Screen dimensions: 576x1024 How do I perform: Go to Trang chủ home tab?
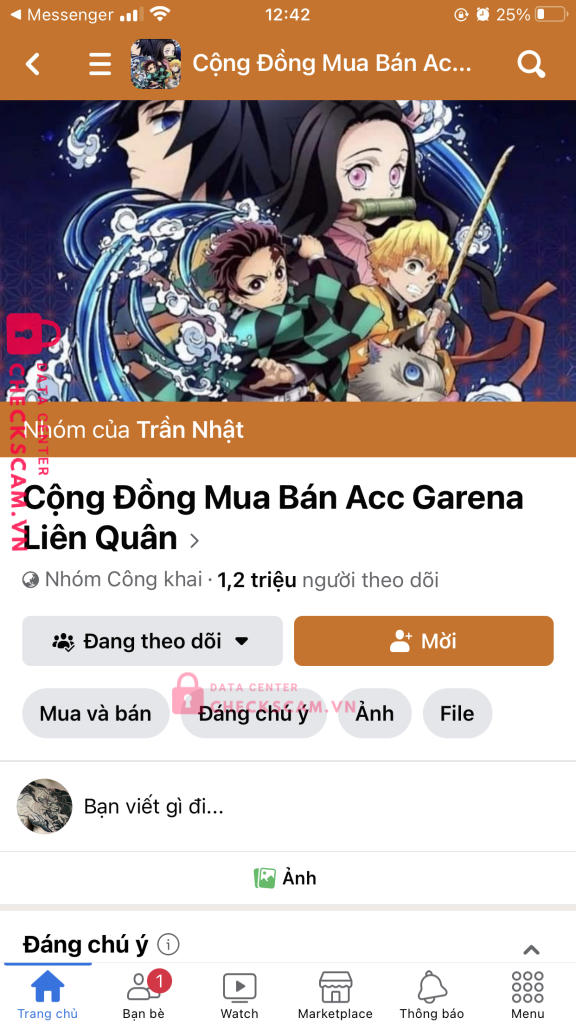pos(48,987)
